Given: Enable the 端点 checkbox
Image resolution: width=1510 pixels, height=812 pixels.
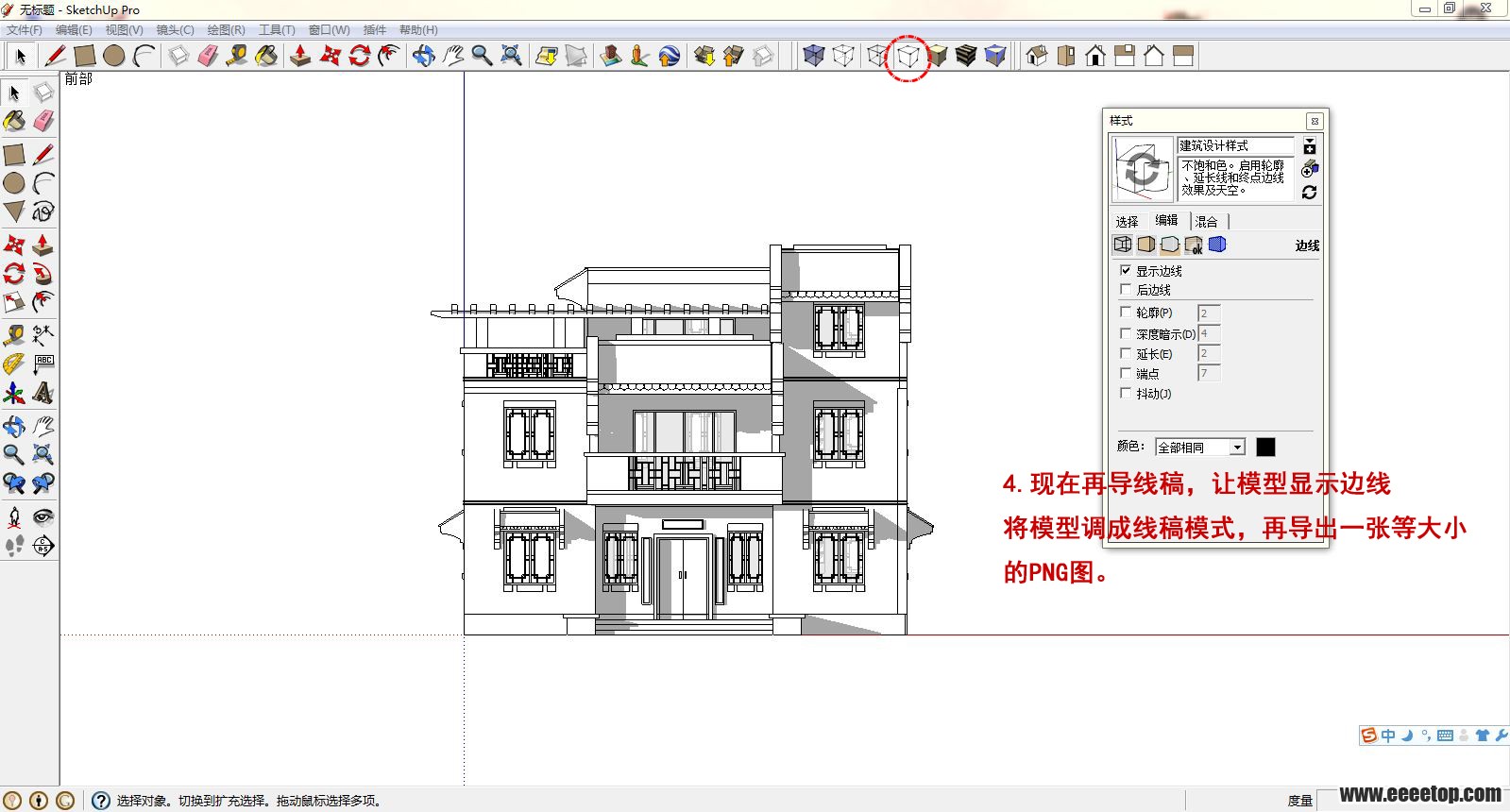Looking at the screenshot, I should tap(1126, 373).
